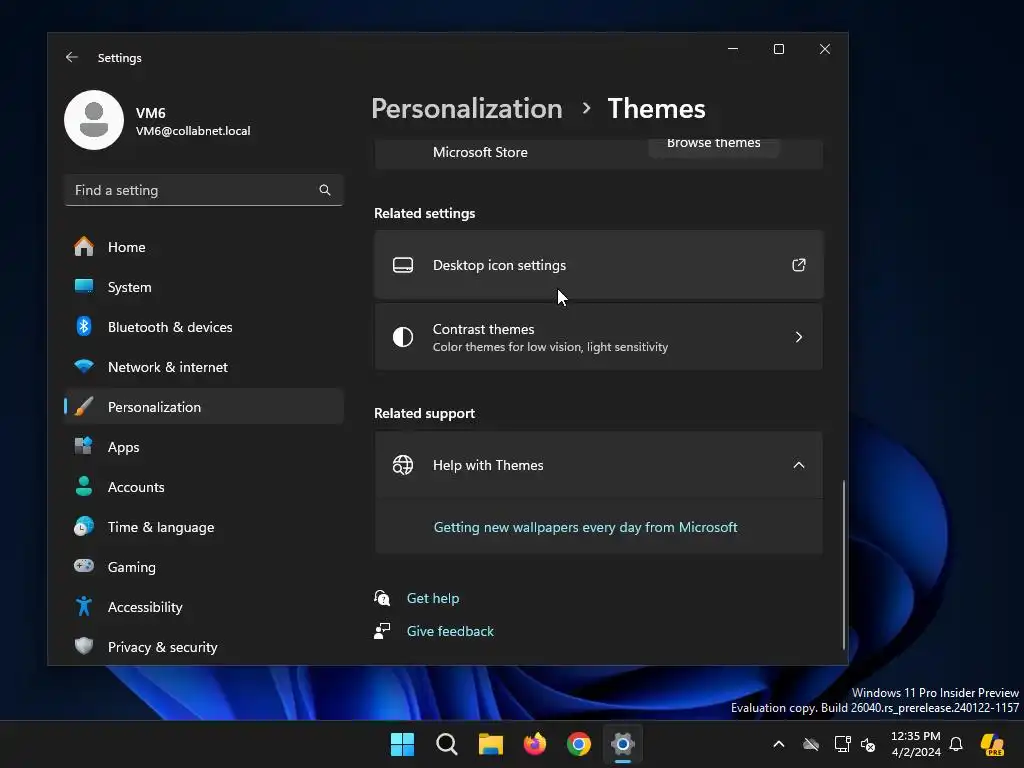Select the Network & internet Wi-Fi icon

(84, 366)
